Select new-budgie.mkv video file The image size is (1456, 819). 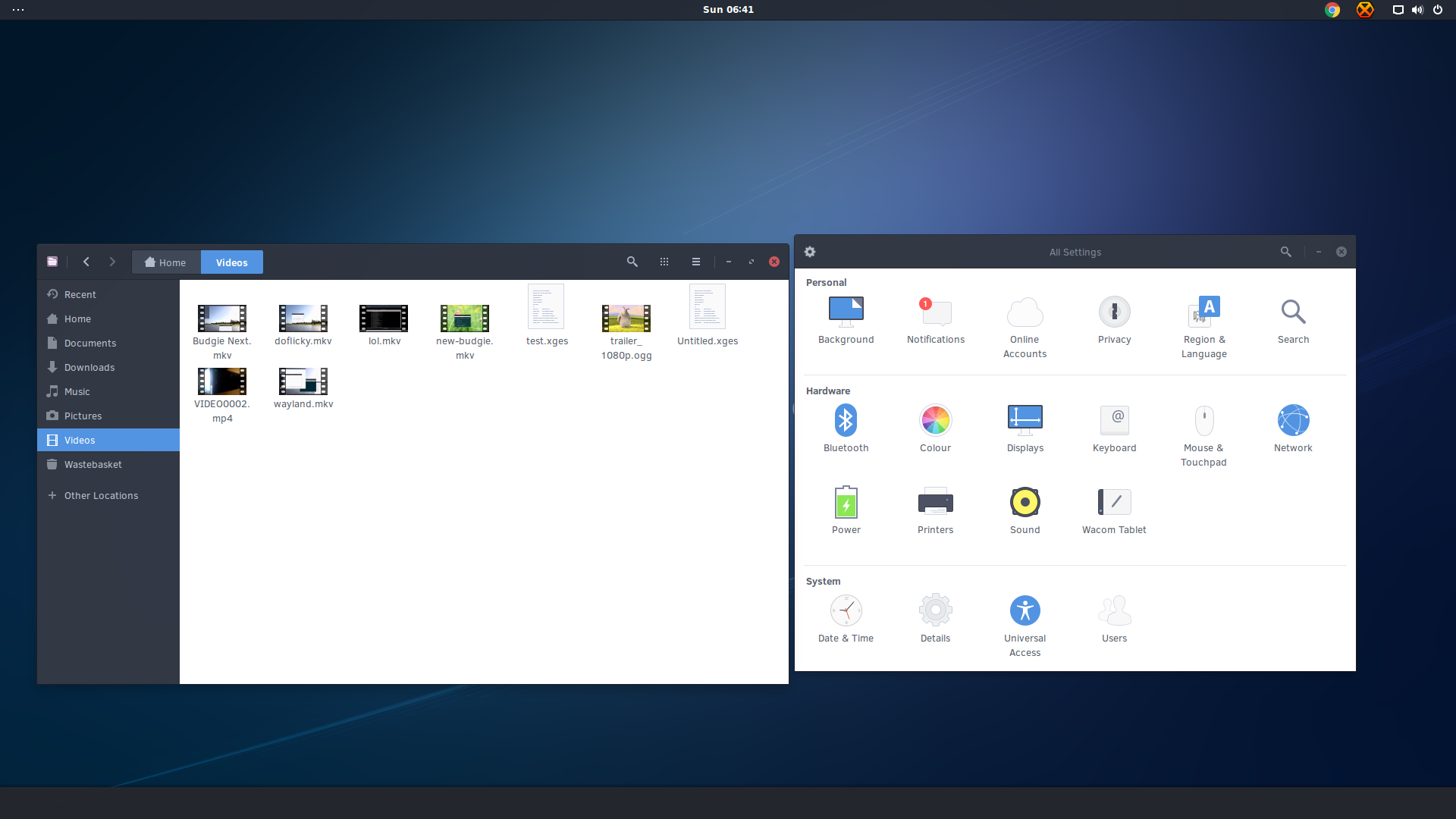465,331
